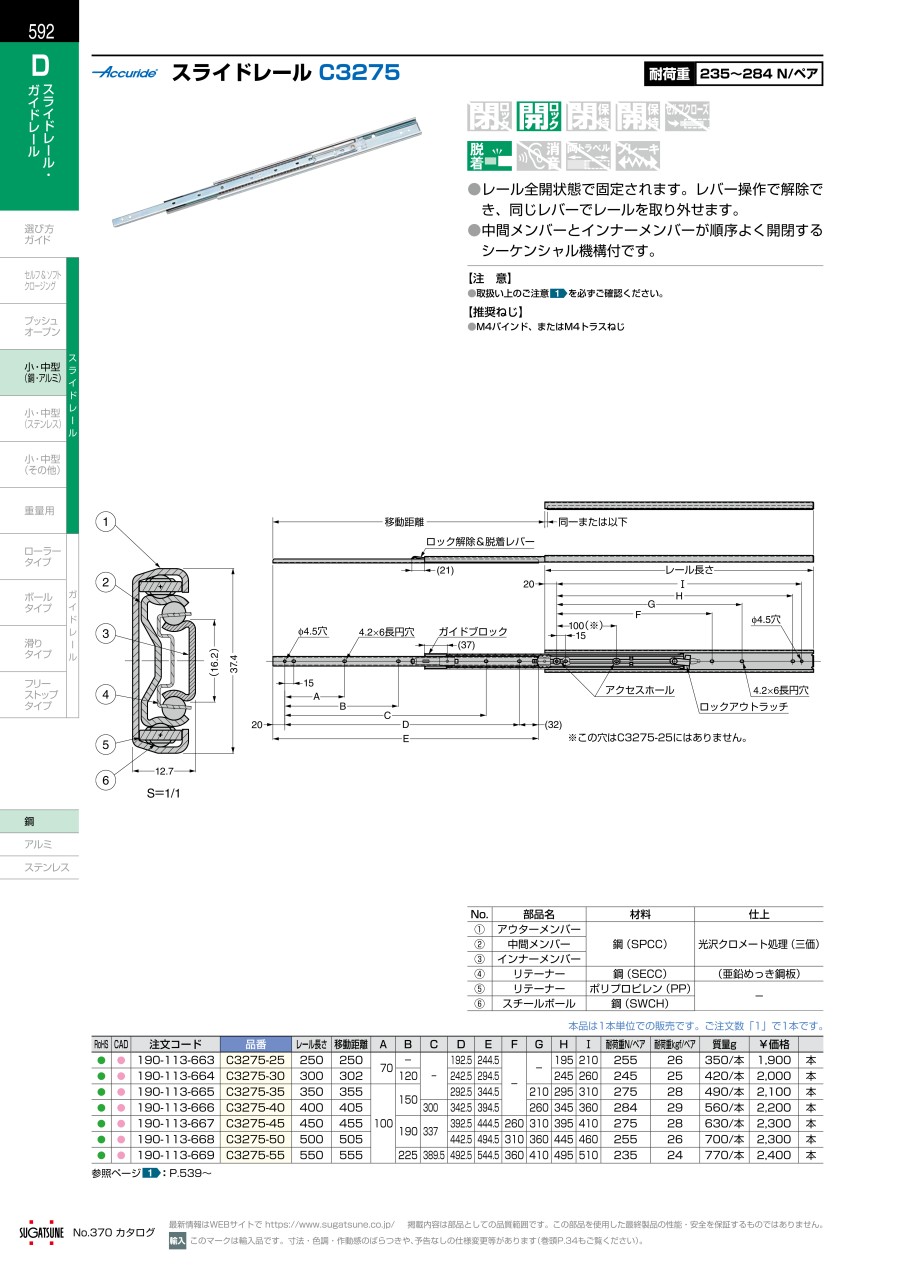
Task: Click part number C3275-40
Action: (x=255, y=1108)
